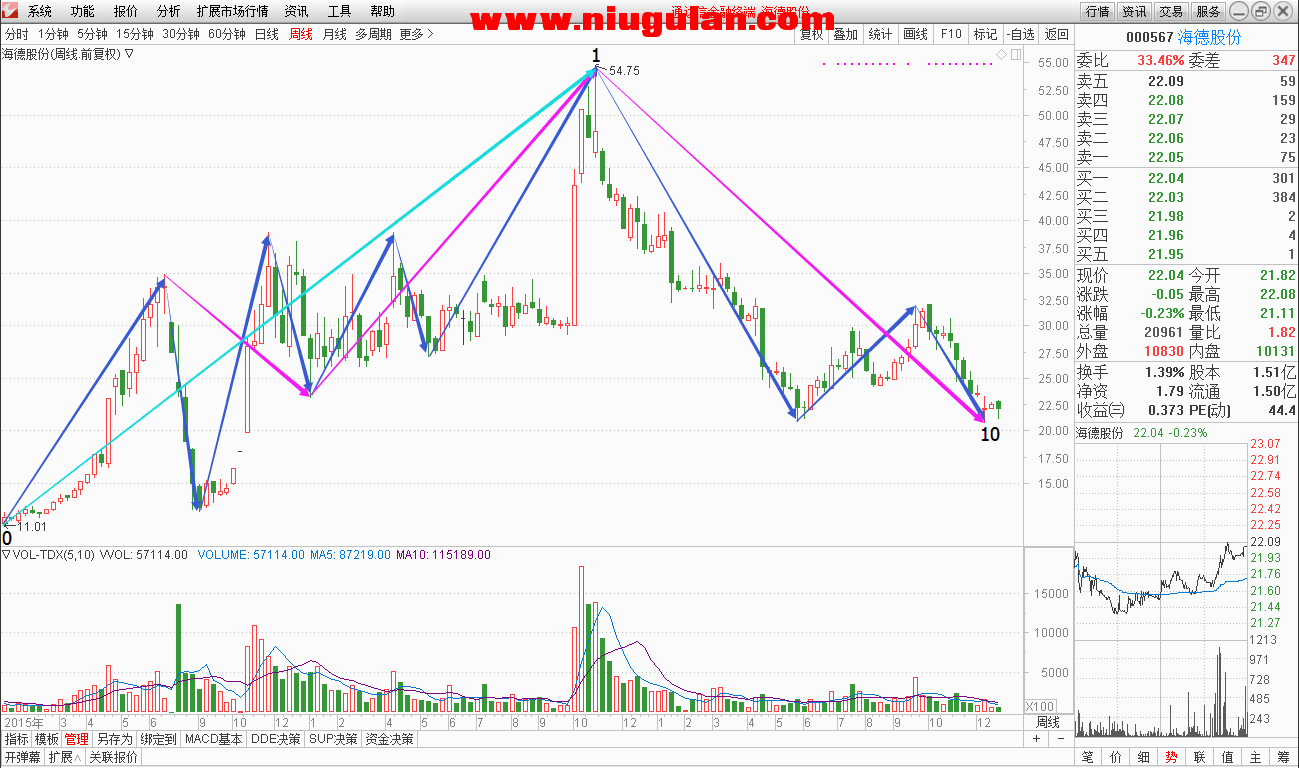Viewport: 1299px width, 768px height.
Task: Click the stock name 海德股份 link
Action: click(1209, 37)
